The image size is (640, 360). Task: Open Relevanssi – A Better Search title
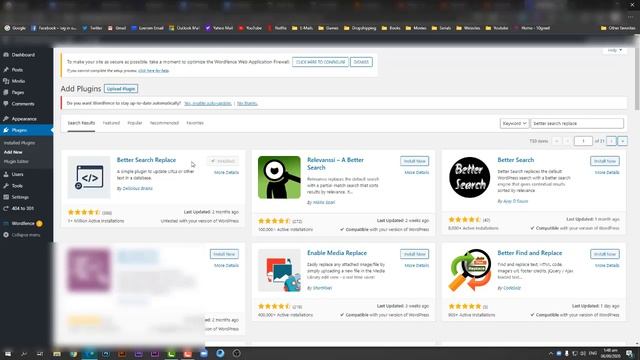pos(335,164)
